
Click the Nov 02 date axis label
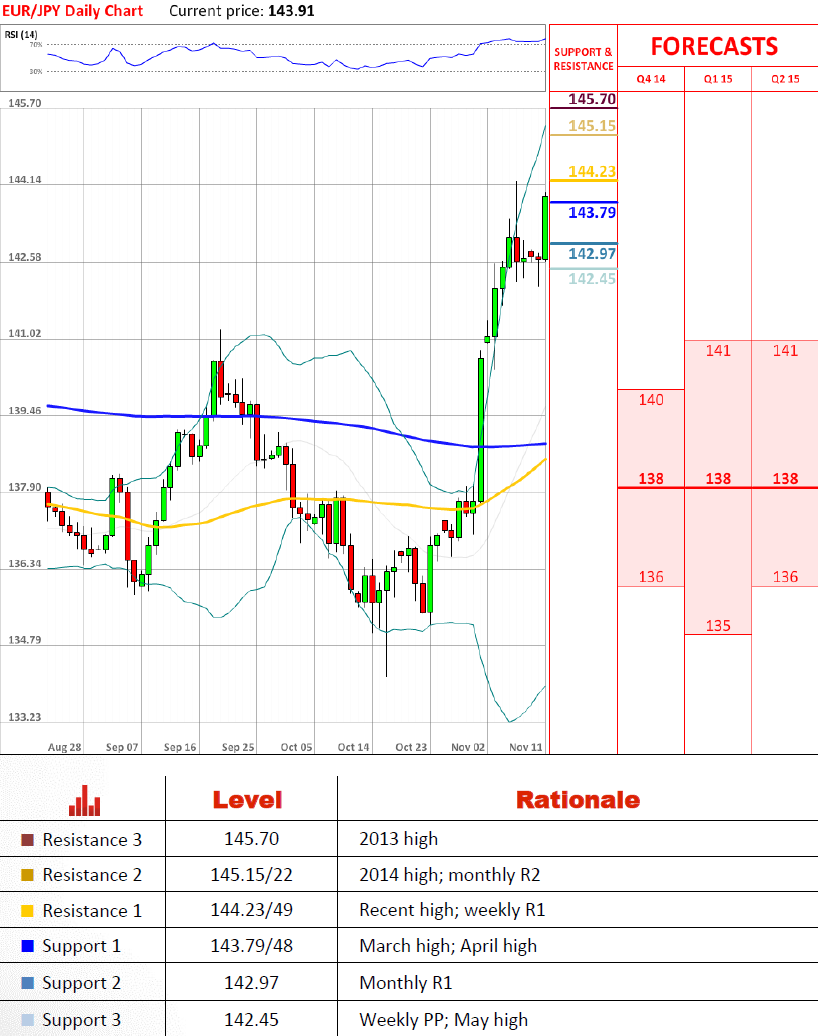pos(468,747)
